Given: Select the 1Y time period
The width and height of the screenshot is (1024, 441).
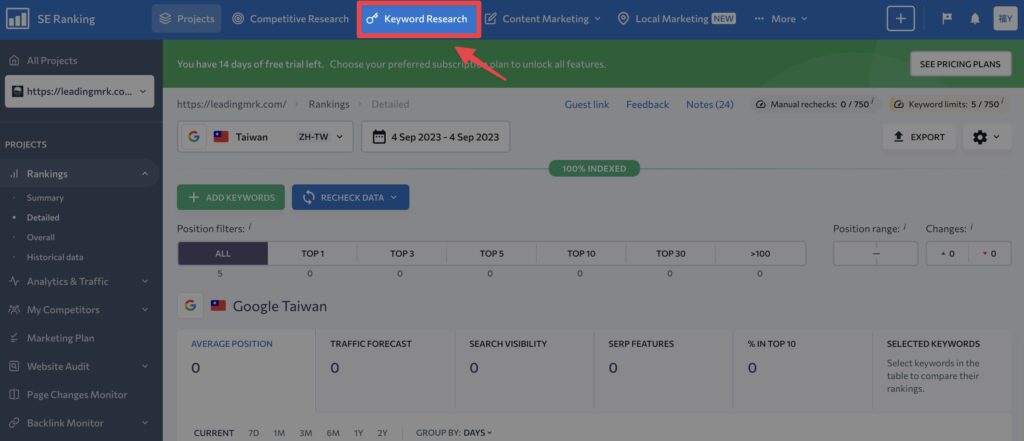Looking at the screenshot, I should point(359,433).
